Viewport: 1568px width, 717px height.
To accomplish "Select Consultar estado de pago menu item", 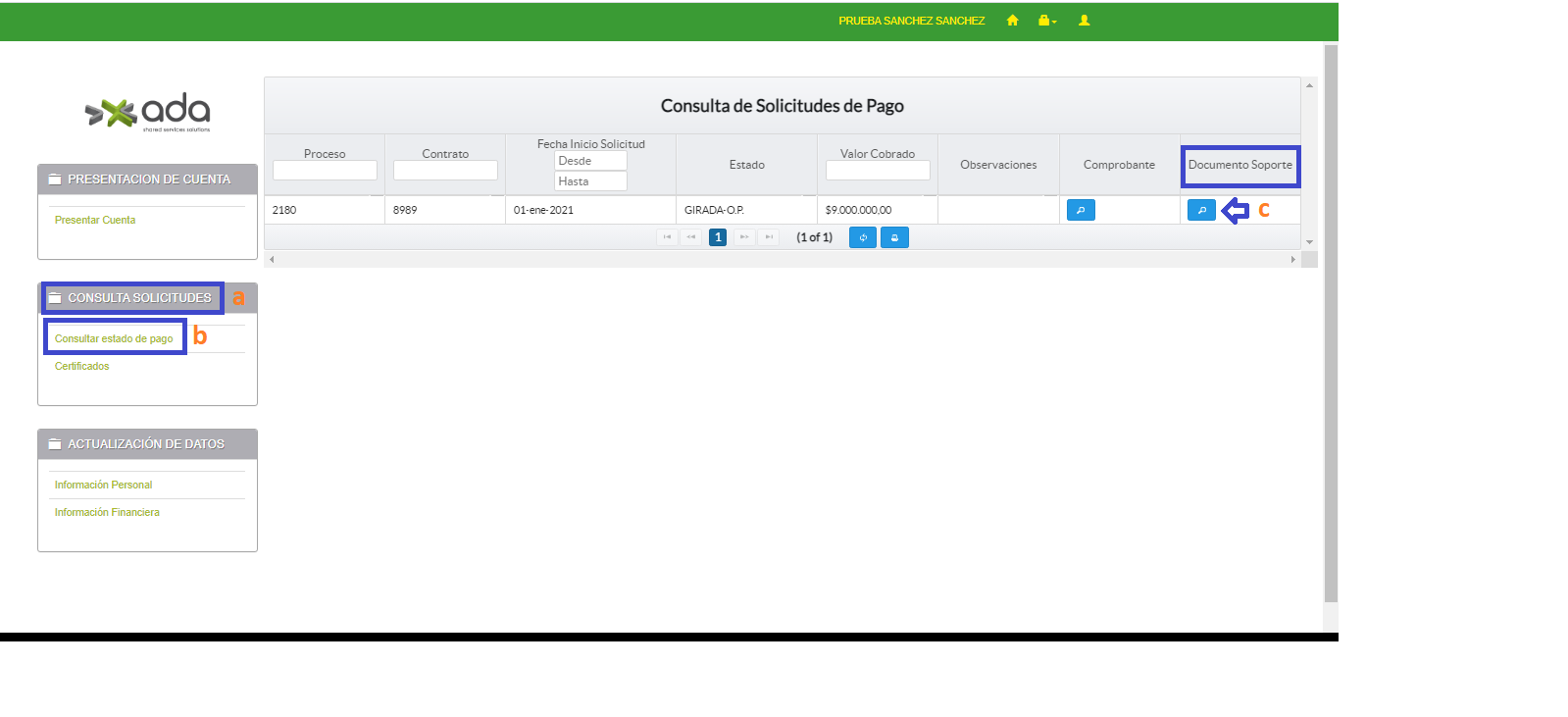I will click(114, 339).
